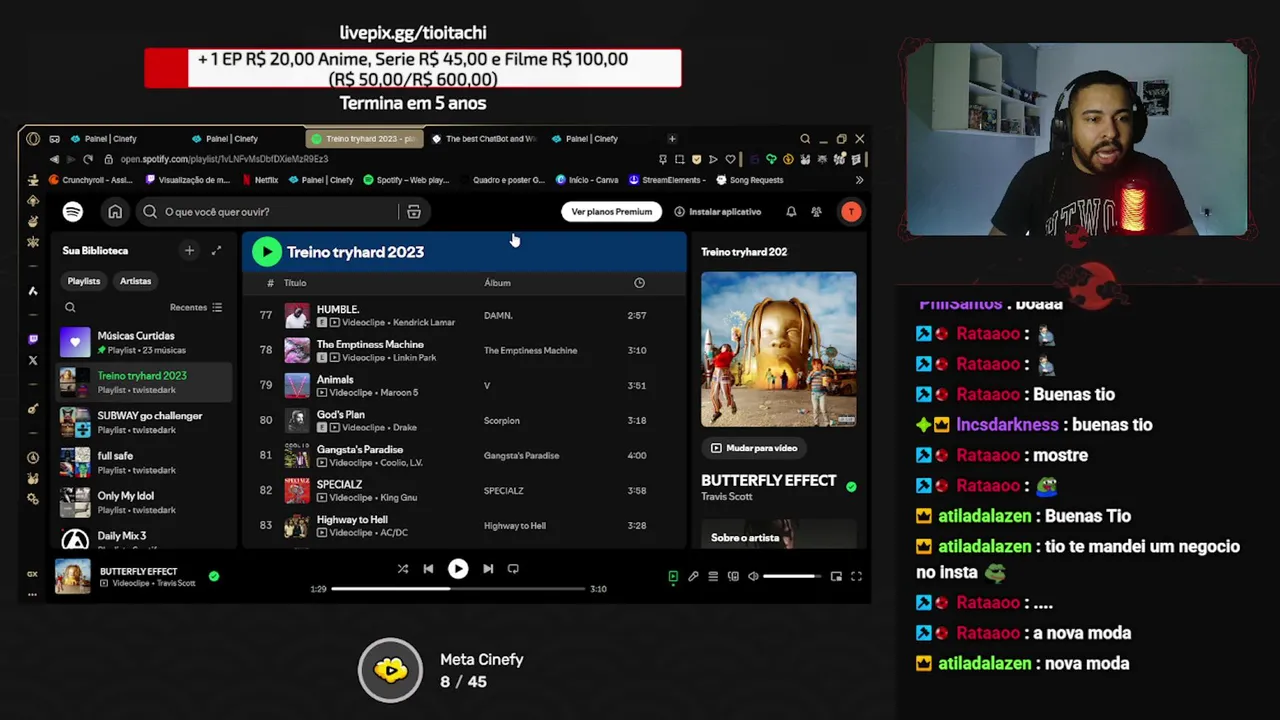This screenshot has height=720, width=1280.
Task: Switch to Treino tryhard 2023 browser tab
Action: 364,139
